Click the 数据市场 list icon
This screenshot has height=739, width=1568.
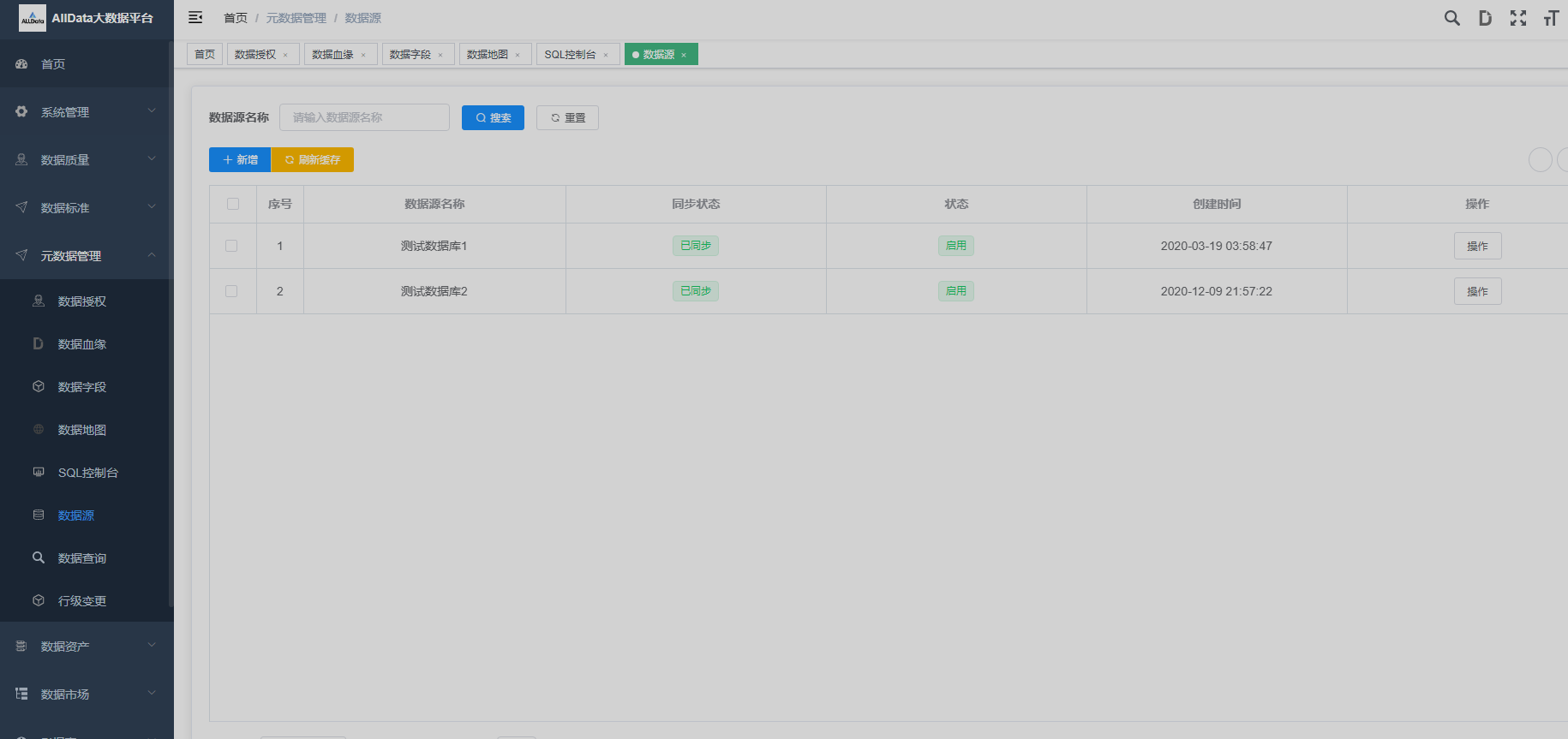pos(21,694)
